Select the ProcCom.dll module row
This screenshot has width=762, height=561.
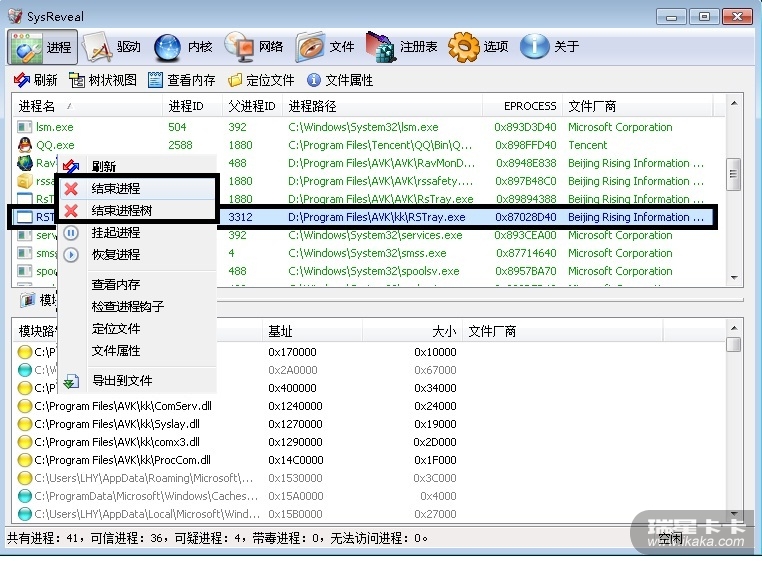369,460
